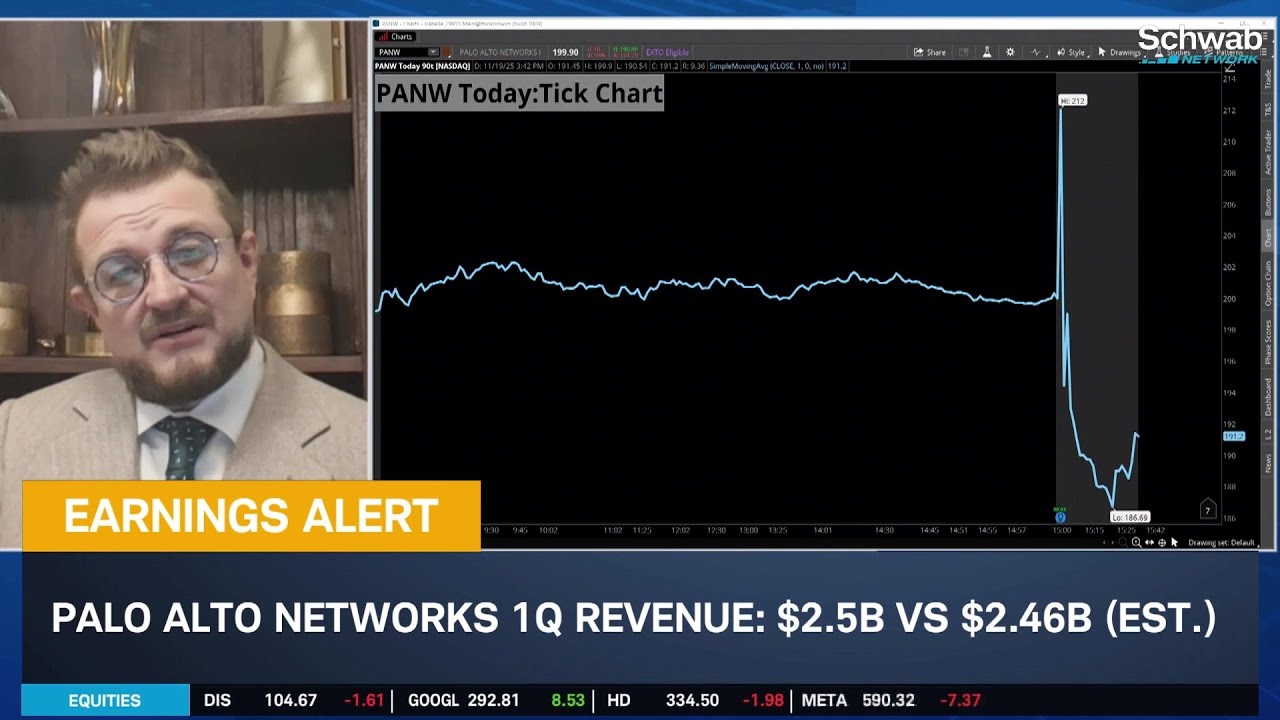The image size is (1280, 720).
Task: Open the Dashboard side tab
Action: coord(1267,397)
